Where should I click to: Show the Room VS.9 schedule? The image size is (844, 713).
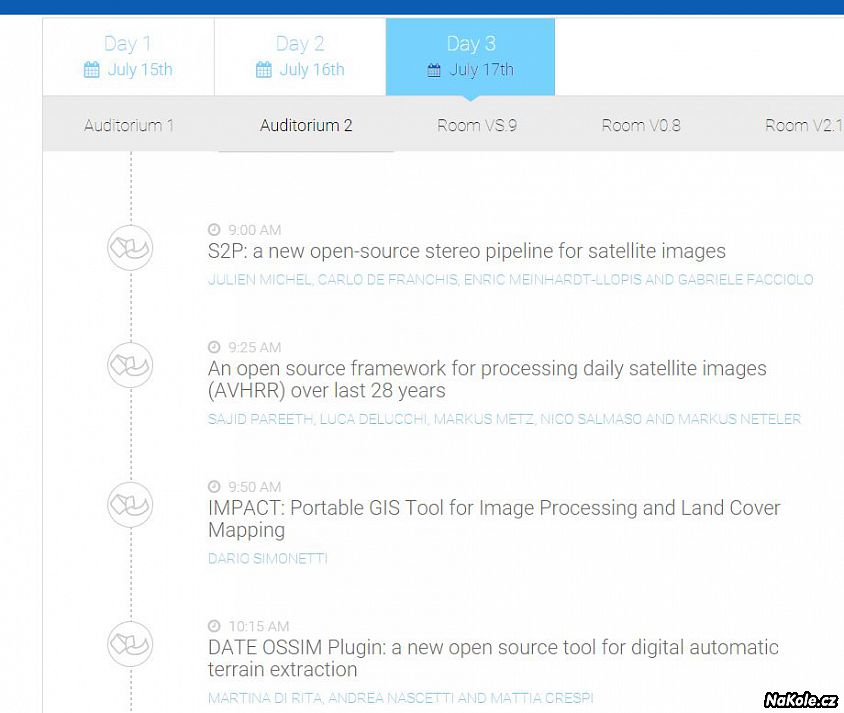(x=477, y=125)
